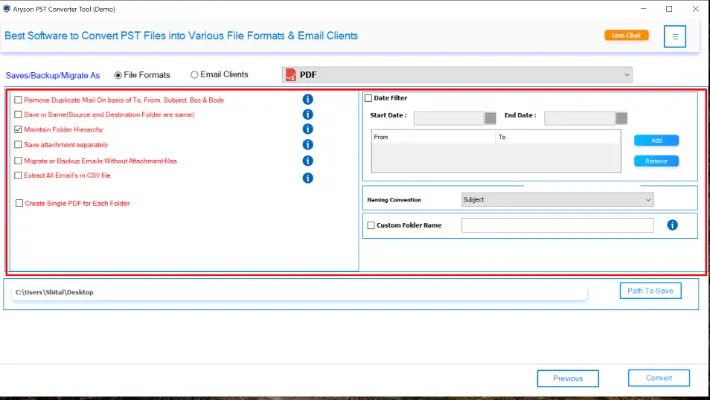View info for Save attachment separately

(307, 145)
